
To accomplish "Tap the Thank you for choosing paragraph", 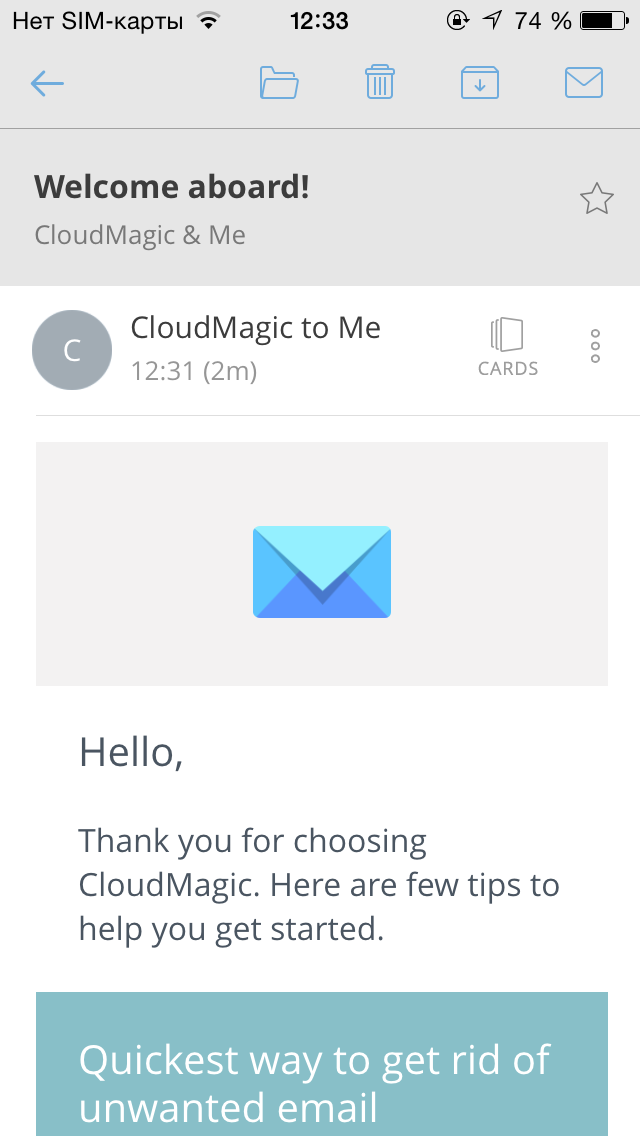I will [319, 885].
